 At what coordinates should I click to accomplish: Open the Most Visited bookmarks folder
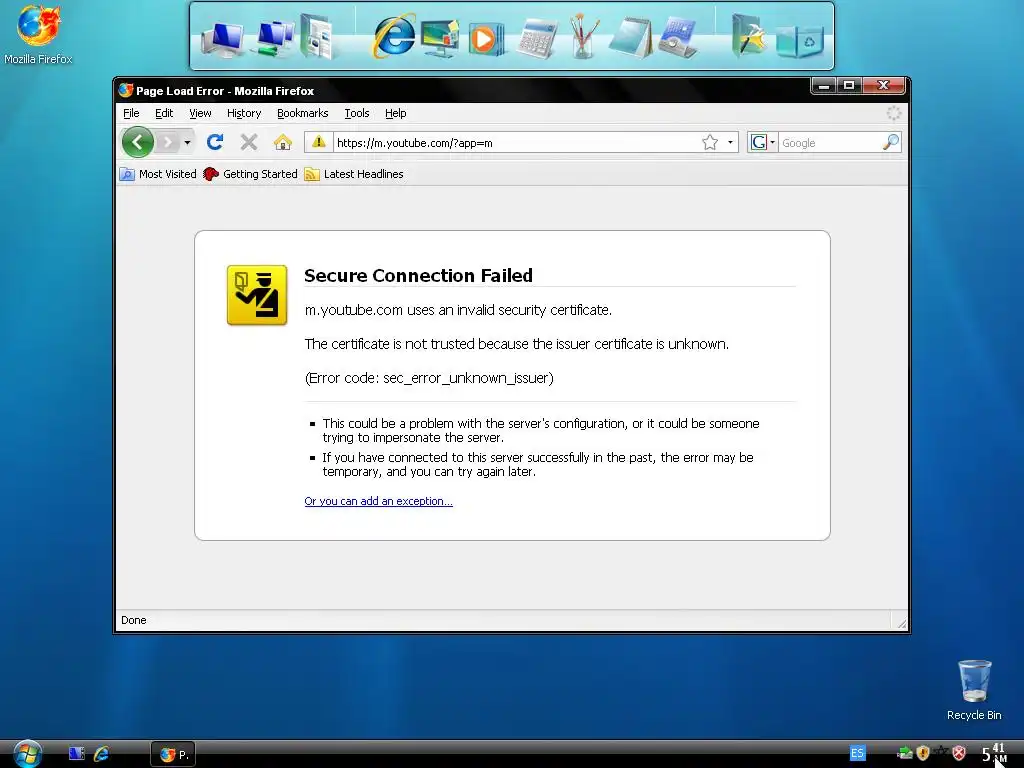click(x=158, y=174)
